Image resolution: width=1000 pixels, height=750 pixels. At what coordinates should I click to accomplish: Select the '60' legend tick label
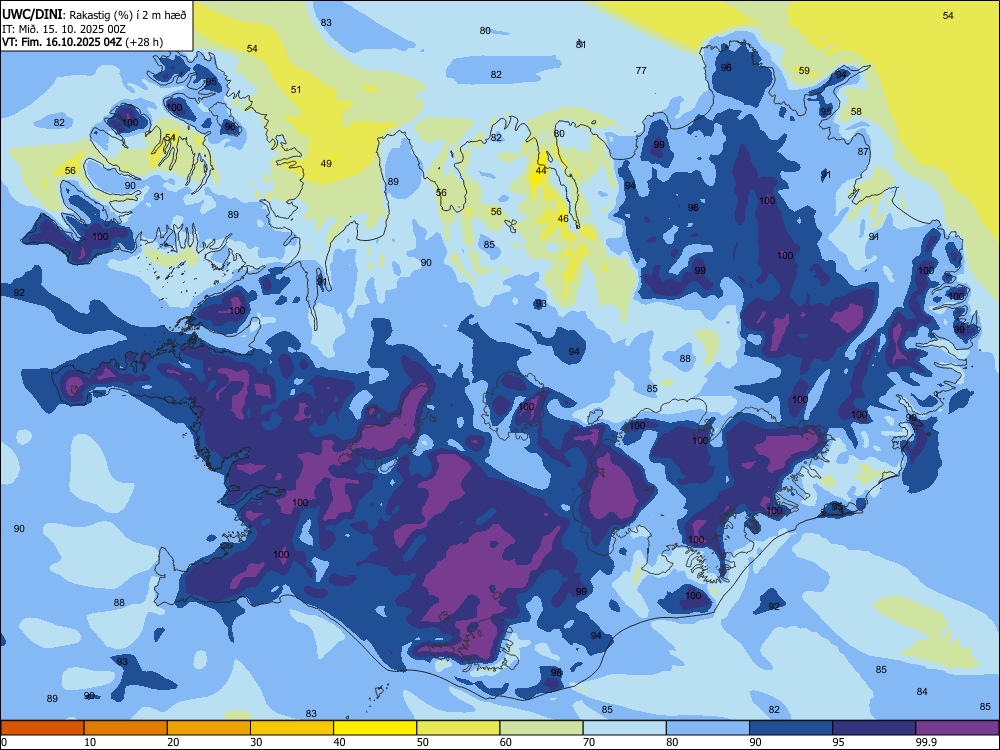(x=506, y=742)
